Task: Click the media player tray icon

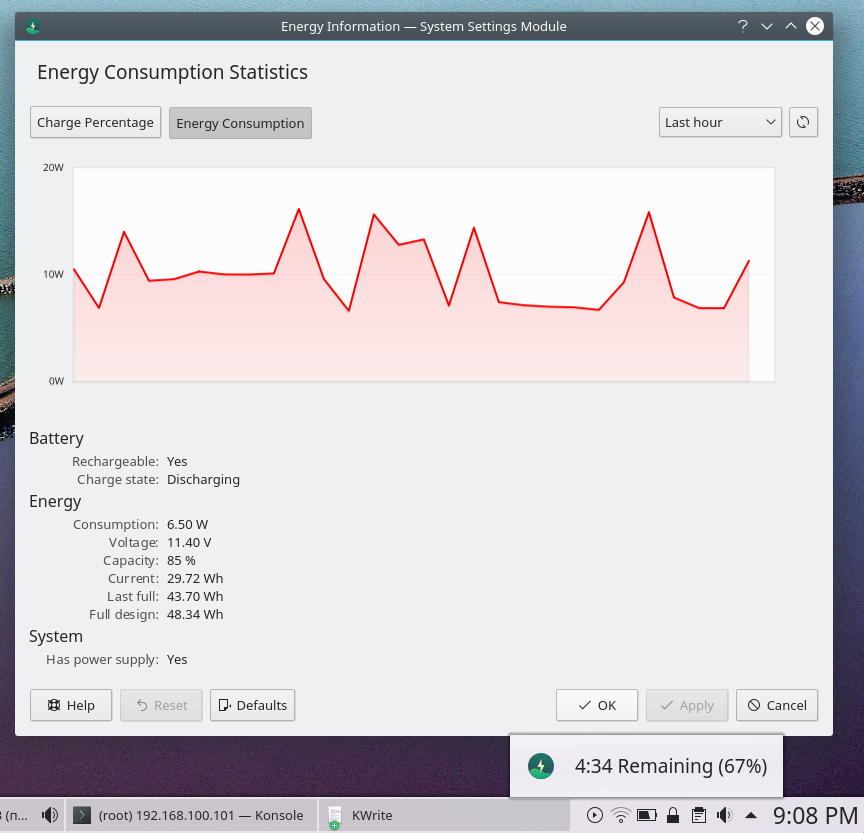Action: point(595,815)
